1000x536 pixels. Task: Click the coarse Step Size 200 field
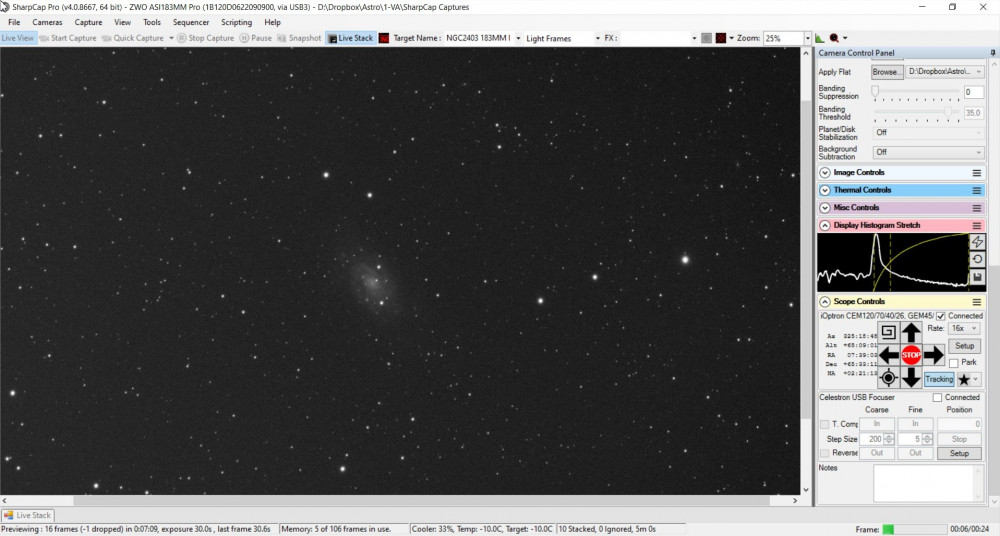pyautogui.click(x=872, y=440)
